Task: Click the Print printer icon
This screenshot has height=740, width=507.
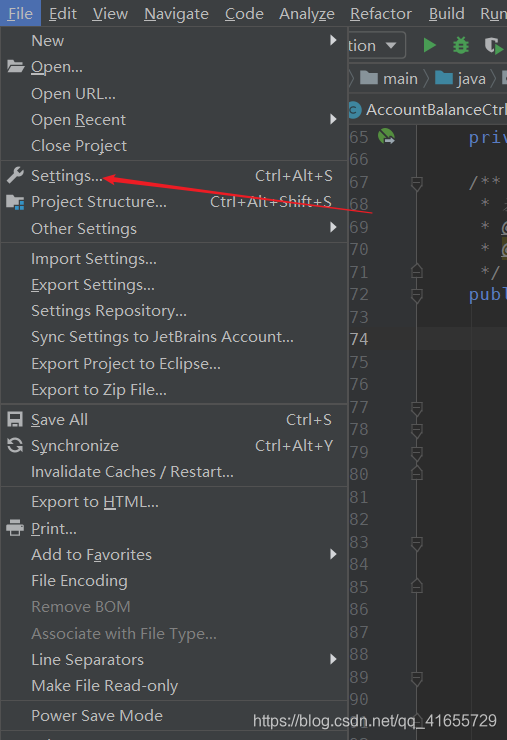Action: tap(15, 528)
